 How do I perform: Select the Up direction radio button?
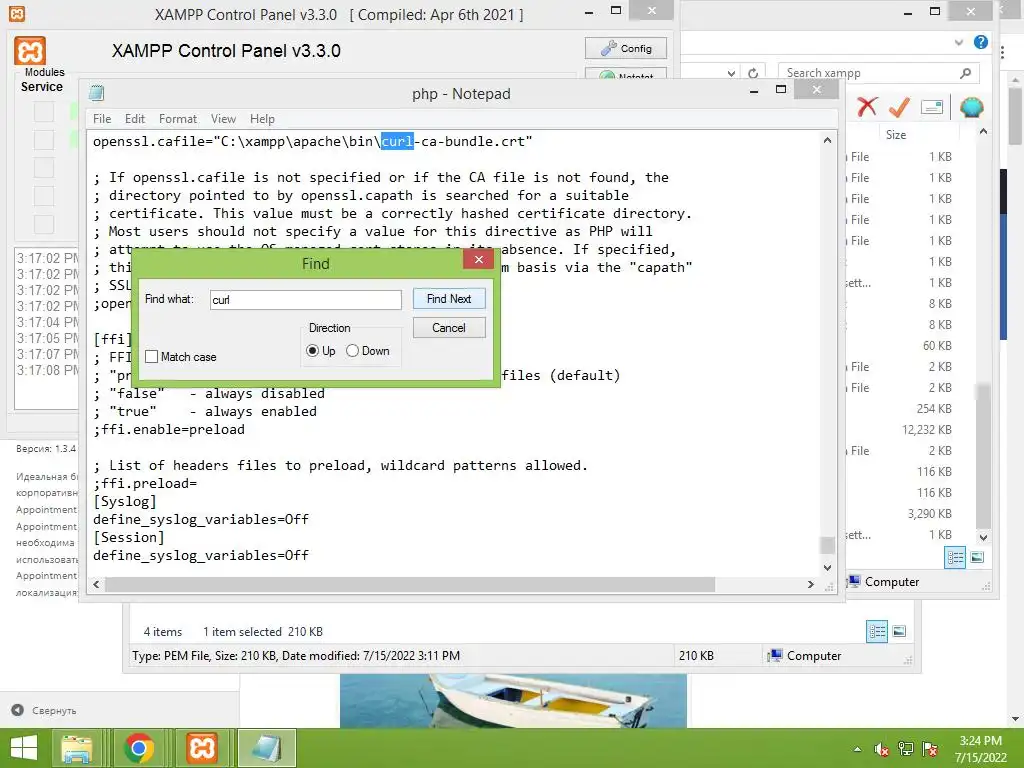pos(312,351)
